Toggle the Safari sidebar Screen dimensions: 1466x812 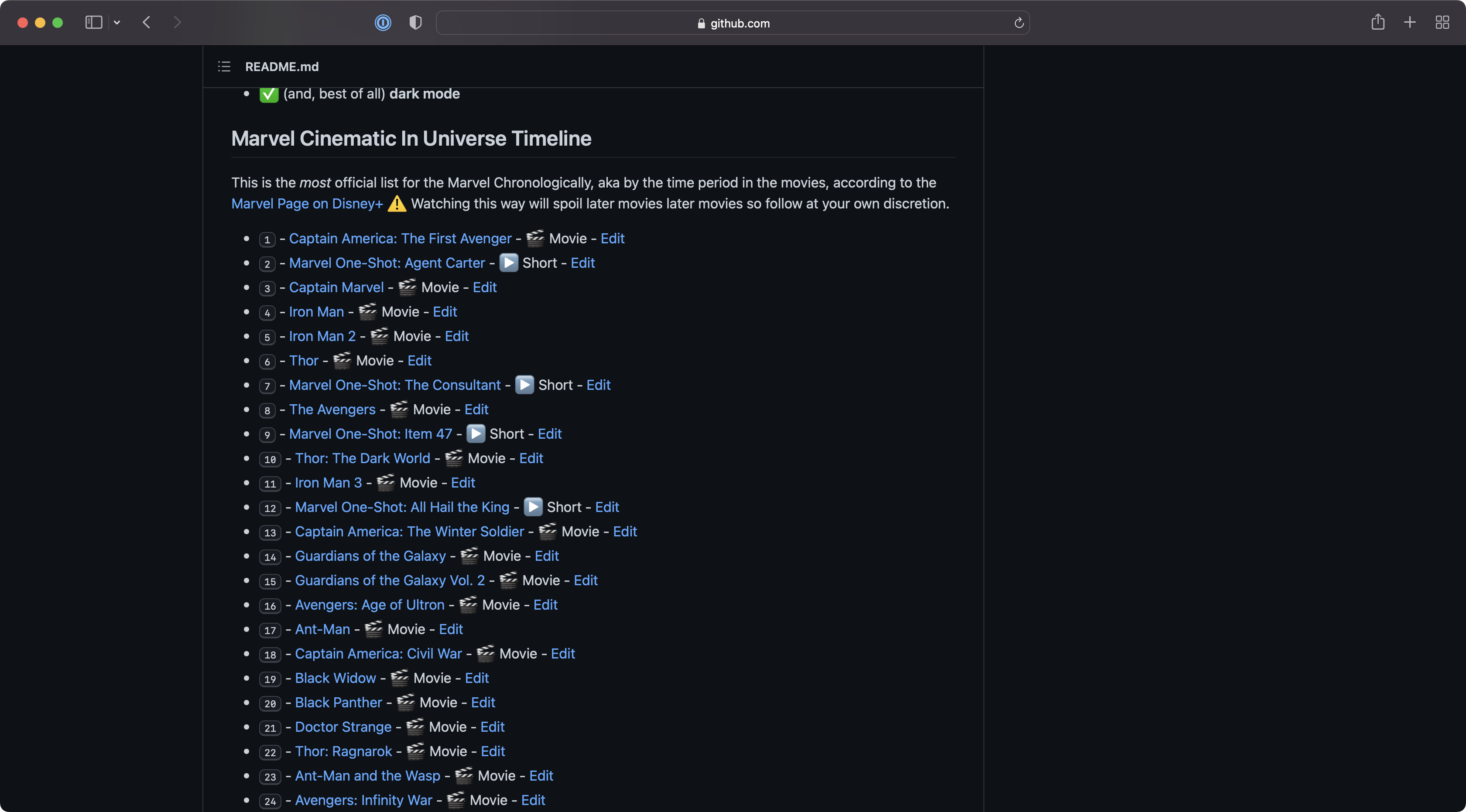click(93, 23)
